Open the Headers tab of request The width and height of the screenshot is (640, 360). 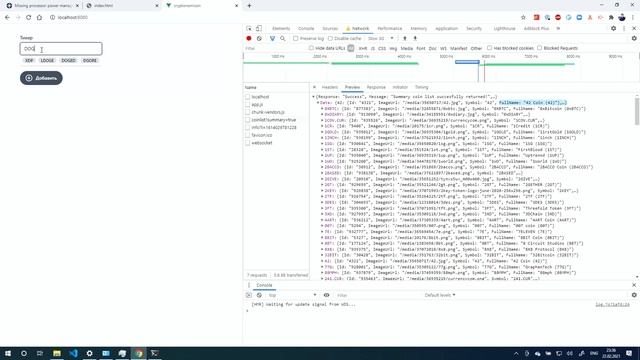click(x=330, y=87)
